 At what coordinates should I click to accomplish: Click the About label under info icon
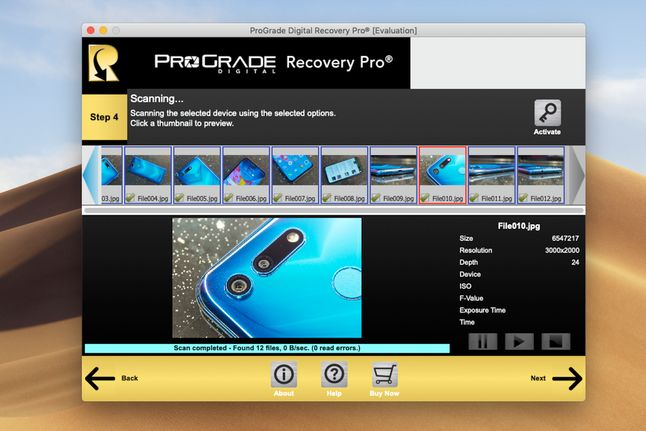click(x=284, y=394)
